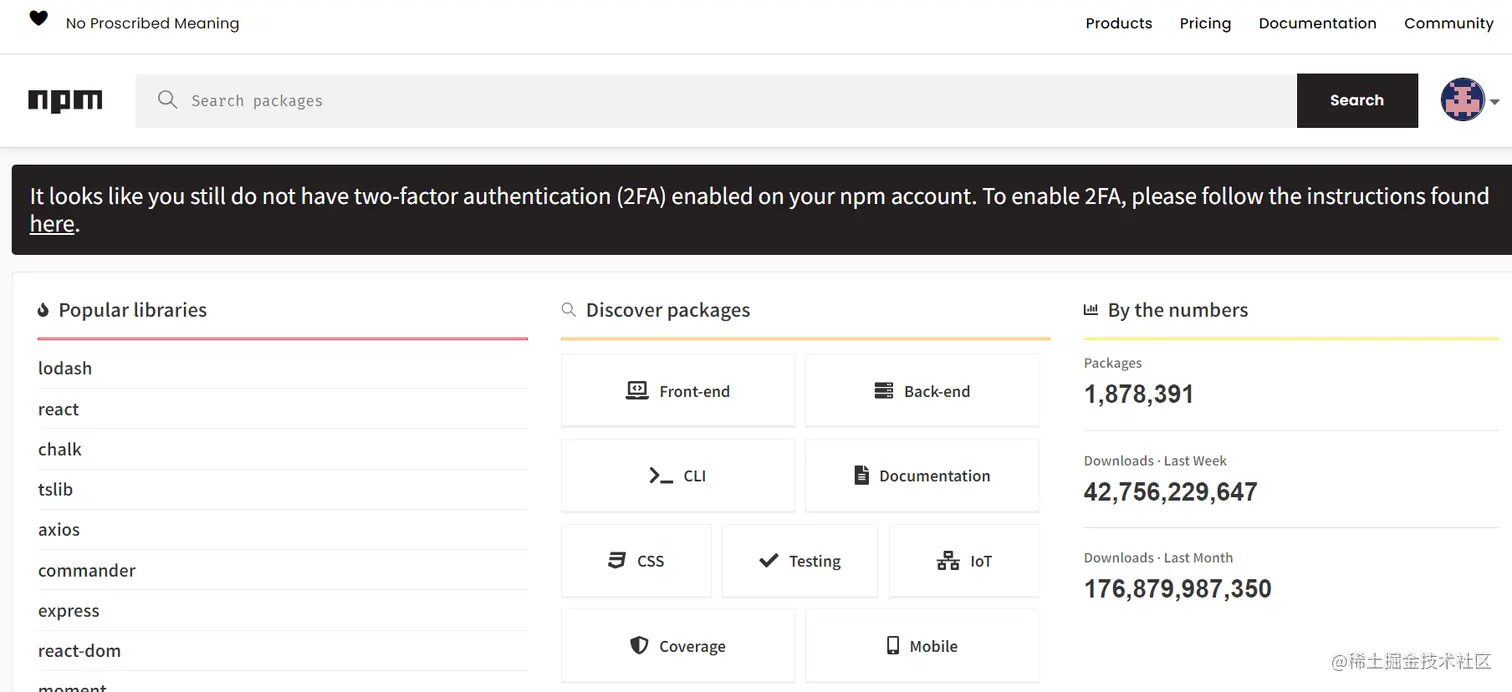Screen dimensions: 1512x692
Task: Go to Documentation in top nav
Action: [1317, 23]
